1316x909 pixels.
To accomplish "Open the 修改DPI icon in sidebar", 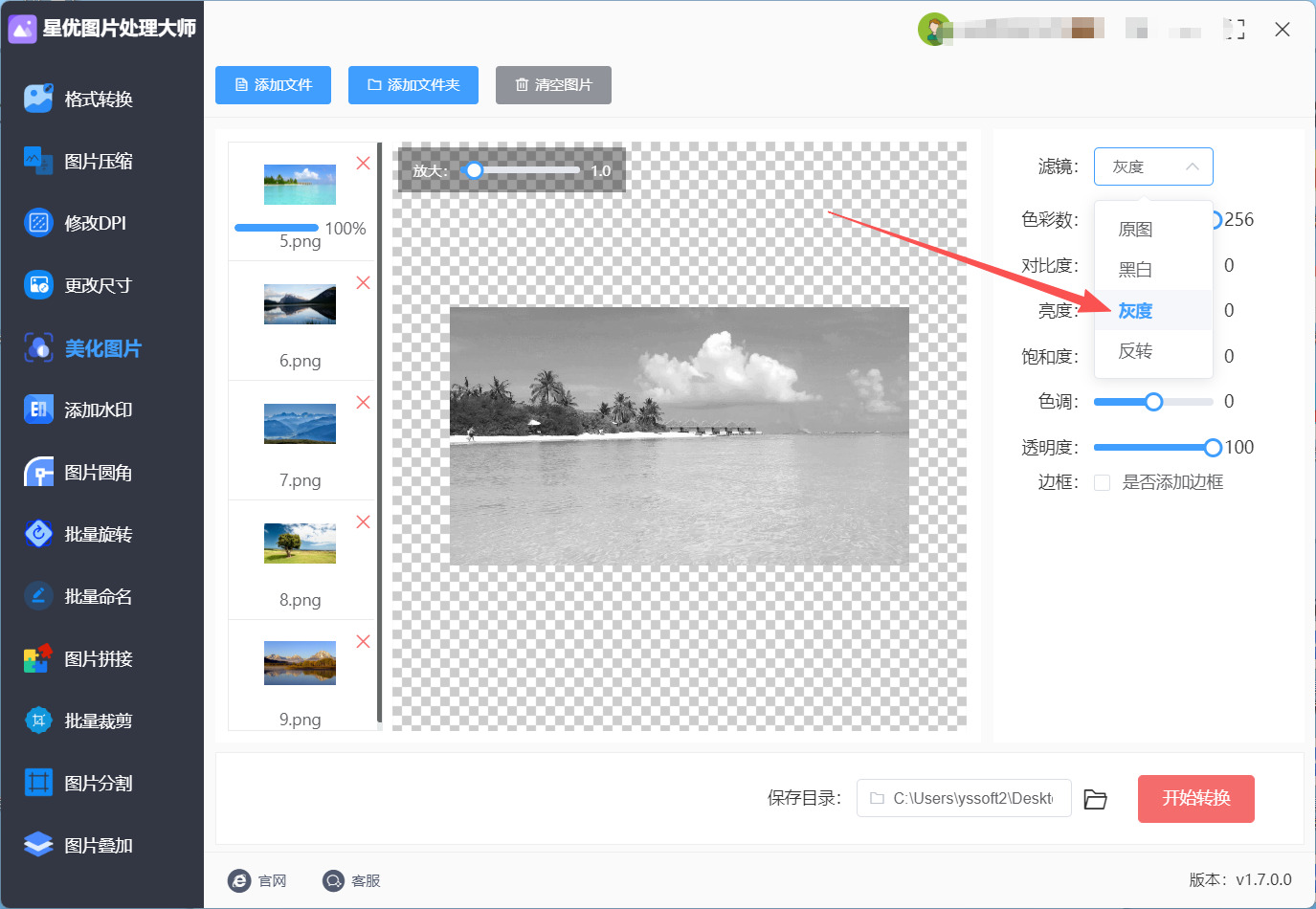I will [38, 223].
